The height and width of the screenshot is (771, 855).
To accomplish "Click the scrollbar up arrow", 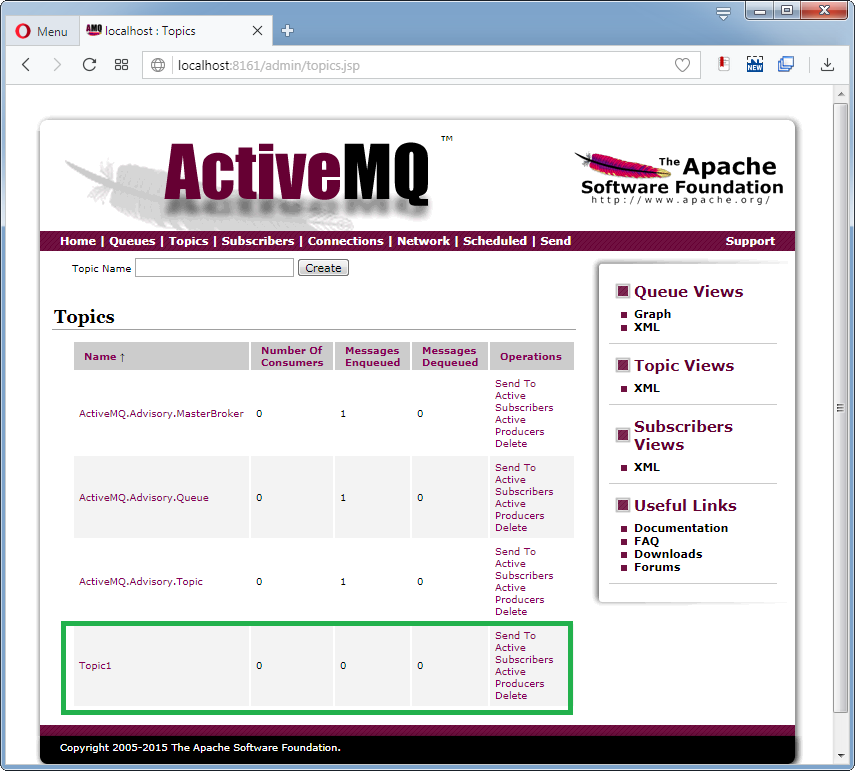I will 840,94.
